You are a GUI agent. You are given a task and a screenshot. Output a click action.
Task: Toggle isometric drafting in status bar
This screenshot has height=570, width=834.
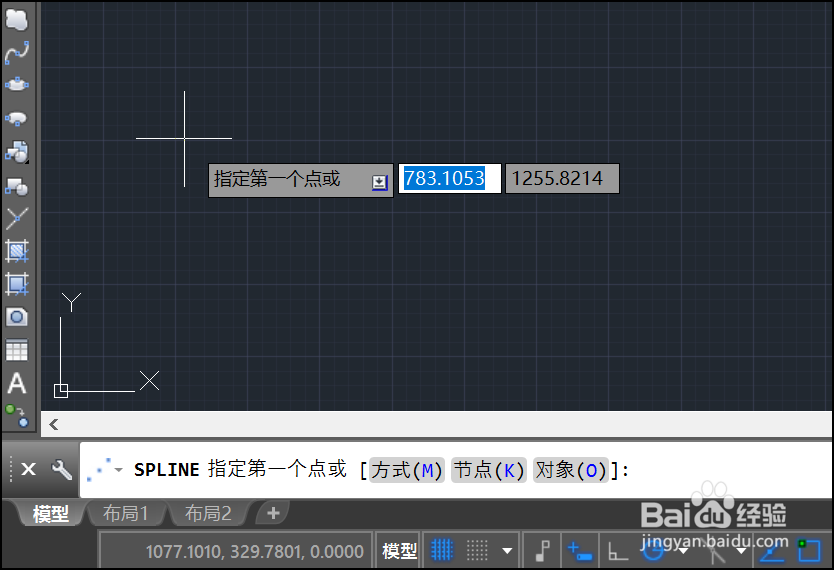[x=717, y=551]
